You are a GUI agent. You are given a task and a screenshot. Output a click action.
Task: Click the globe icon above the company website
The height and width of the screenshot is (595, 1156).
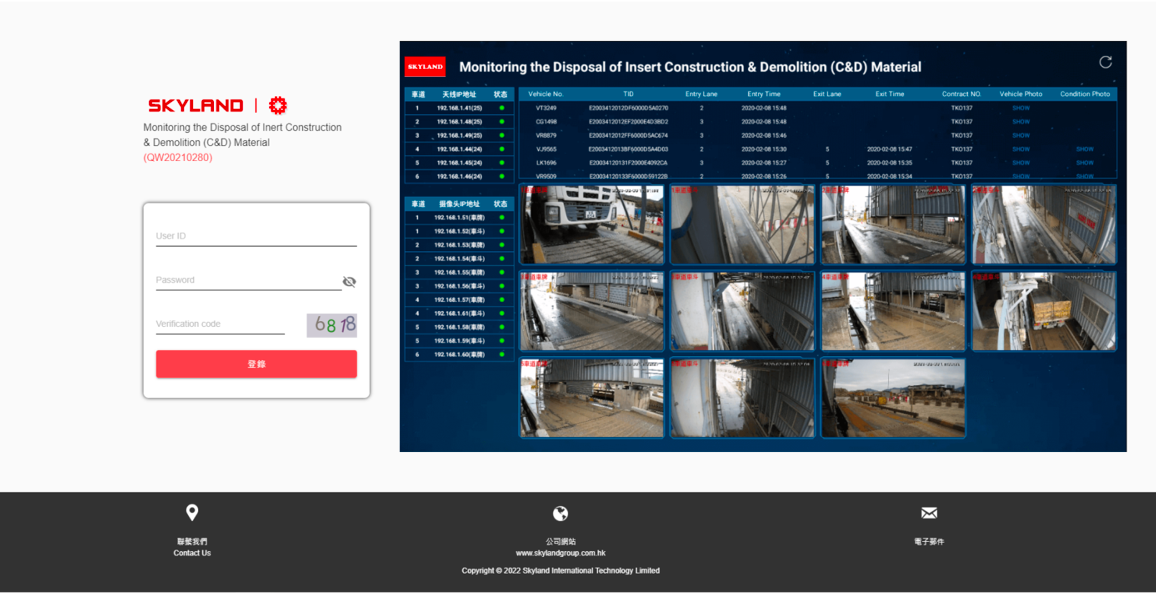[x=560, y=512]
